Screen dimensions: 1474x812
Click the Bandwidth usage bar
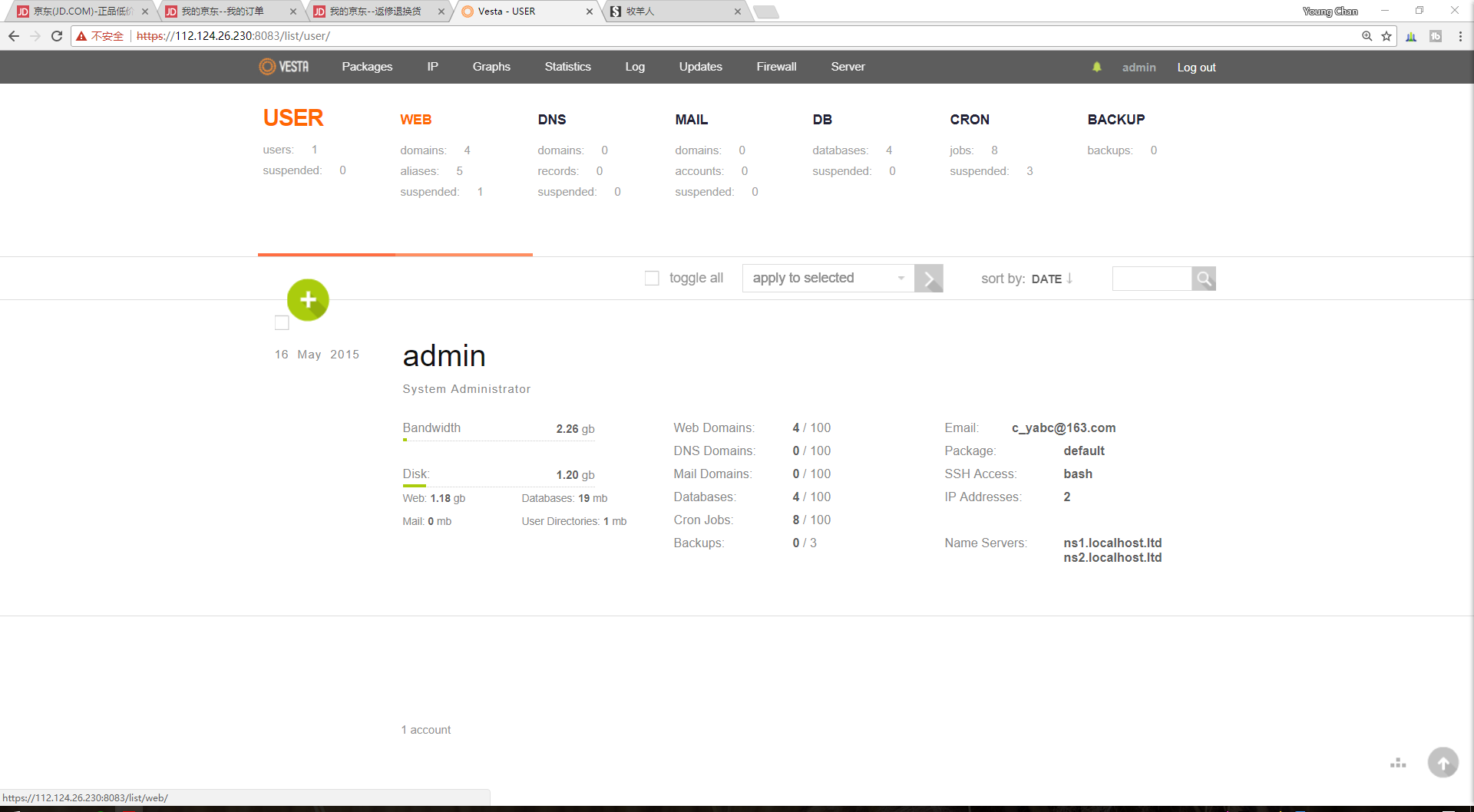point(498,440)
